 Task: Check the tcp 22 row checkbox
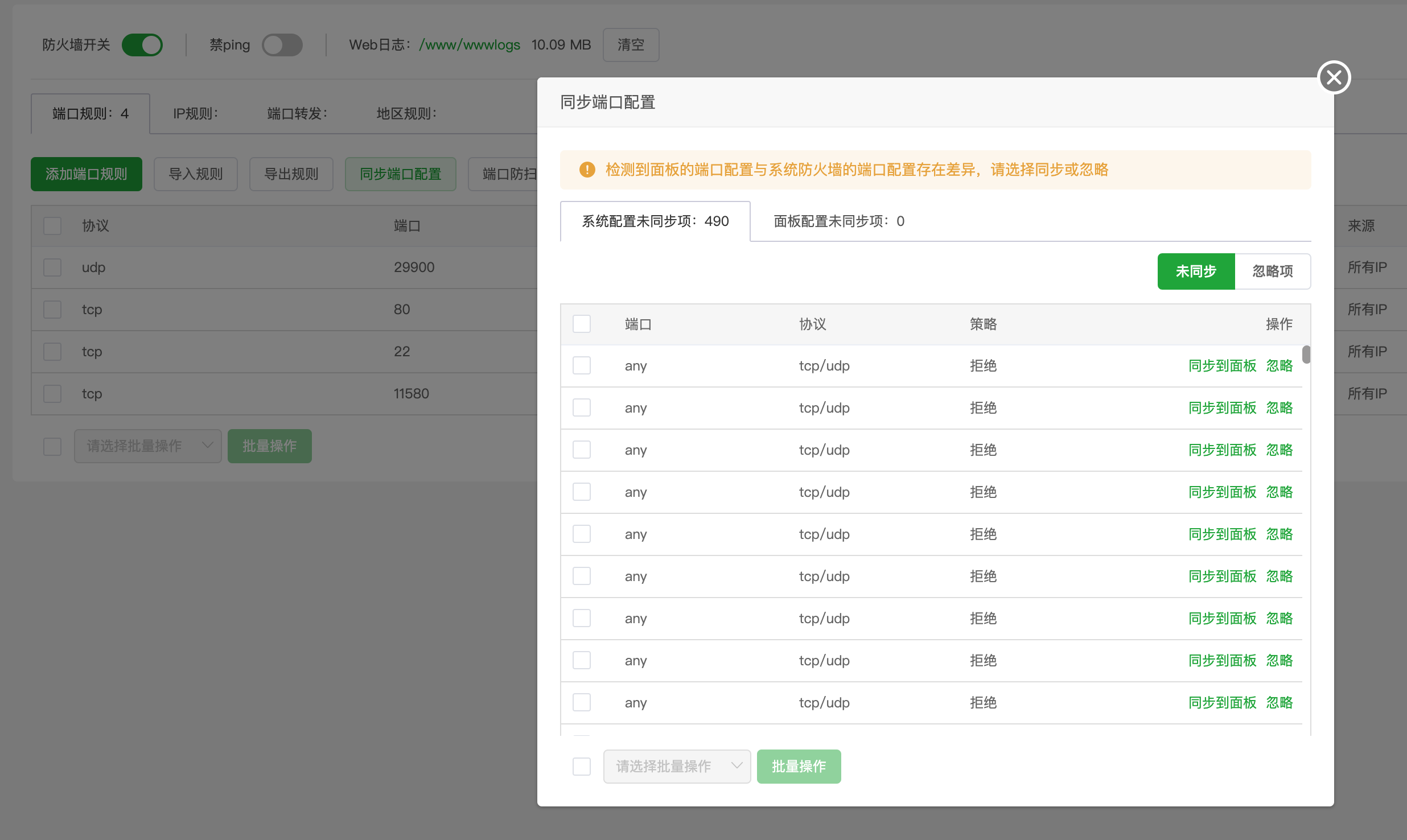click(x=52, y=351)
